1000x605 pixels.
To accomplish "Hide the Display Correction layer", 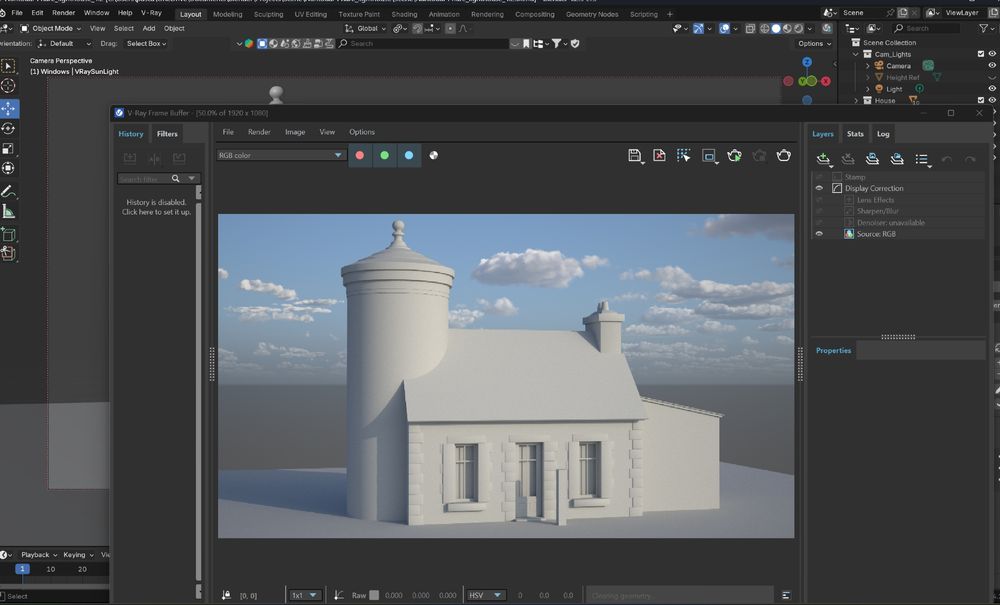I will click(x=820, y=189).
